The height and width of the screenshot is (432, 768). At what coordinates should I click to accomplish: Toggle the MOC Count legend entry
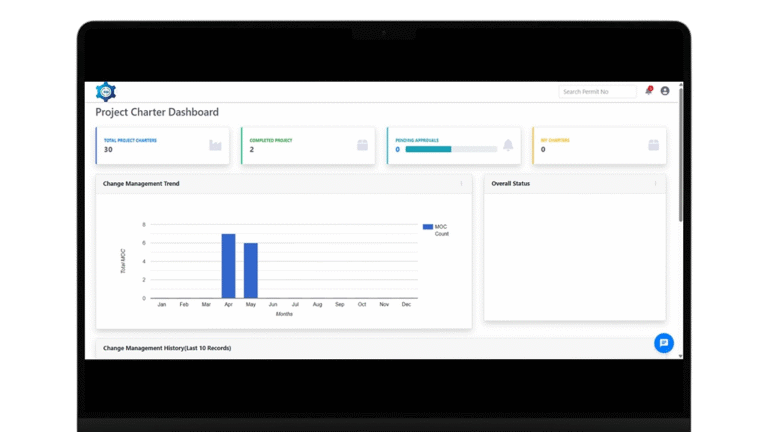coord(434,230)
